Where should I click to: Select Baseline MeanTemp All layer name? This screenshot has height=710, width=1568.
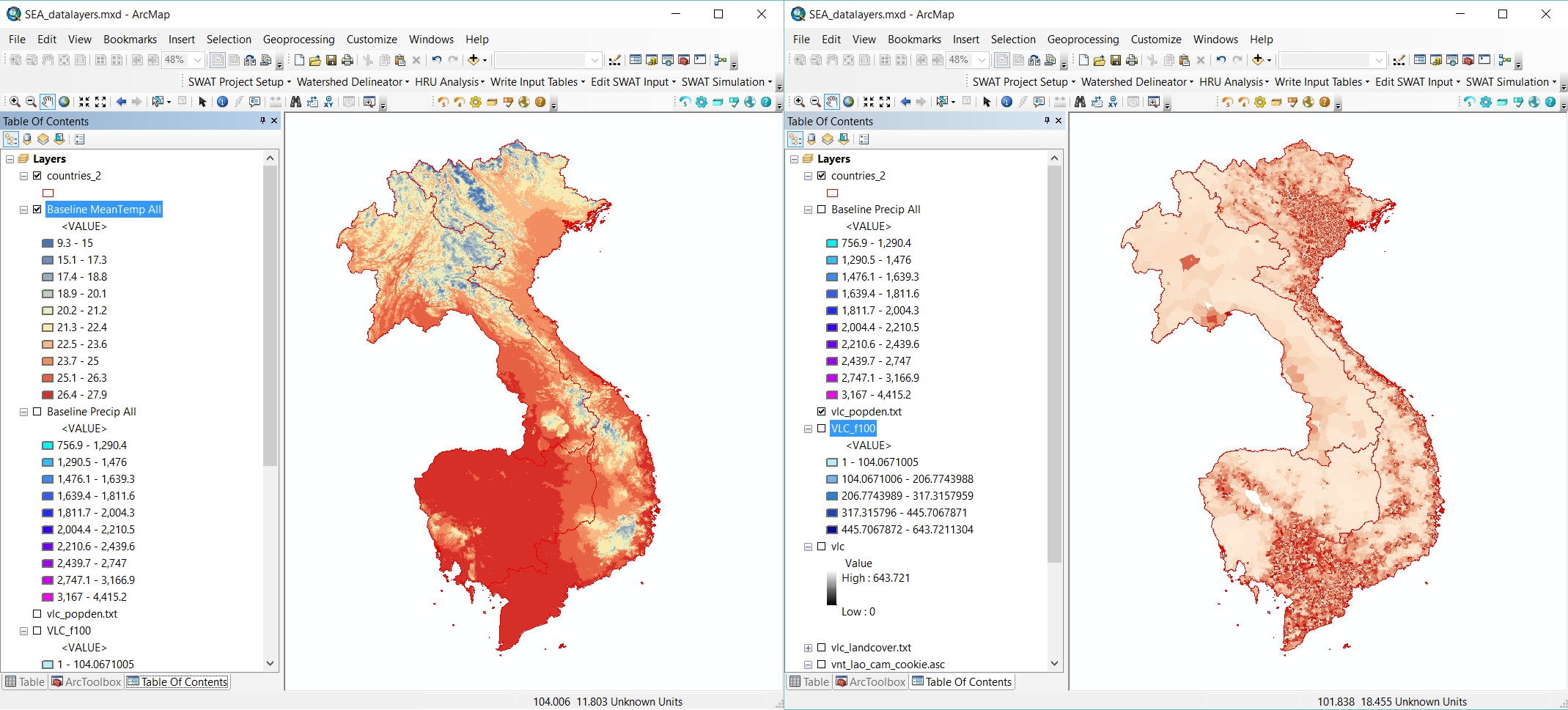pos(104,210)
